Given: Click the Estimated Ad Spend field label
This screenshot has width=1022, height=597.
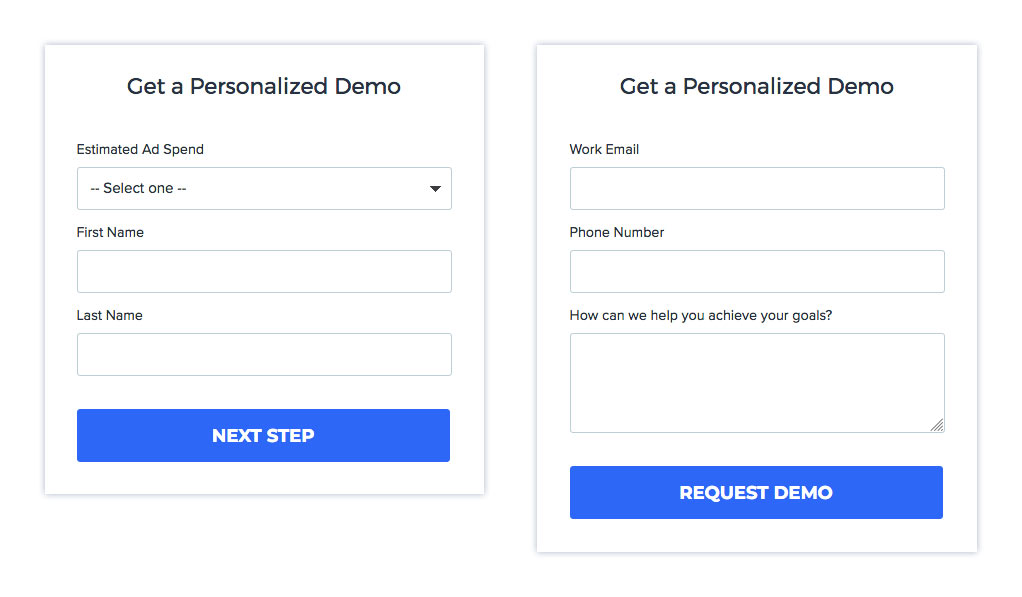Looking at the screenshot, I should pos(140,149).
